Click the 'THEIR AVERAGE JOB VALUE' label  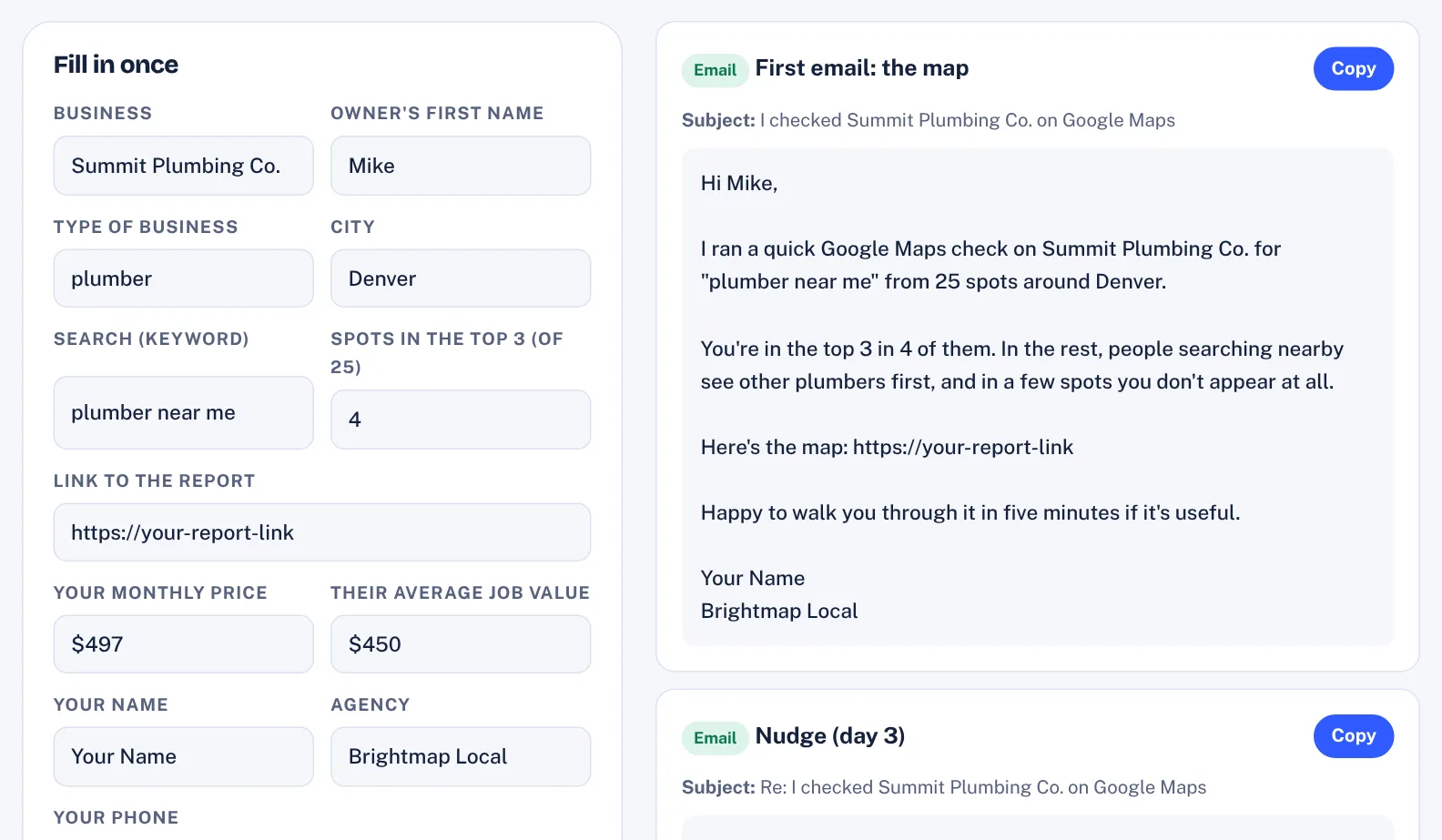(461, 592)
